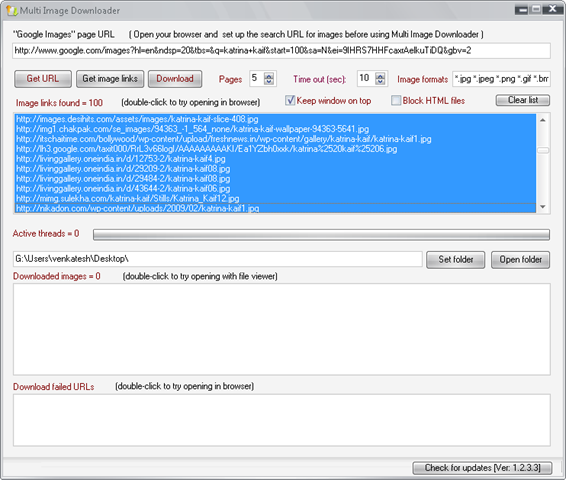Image resolution: width=566 pixels, height=480 pixels.
Task: Click the Download failed URLs label
Action: pos(53,387)
